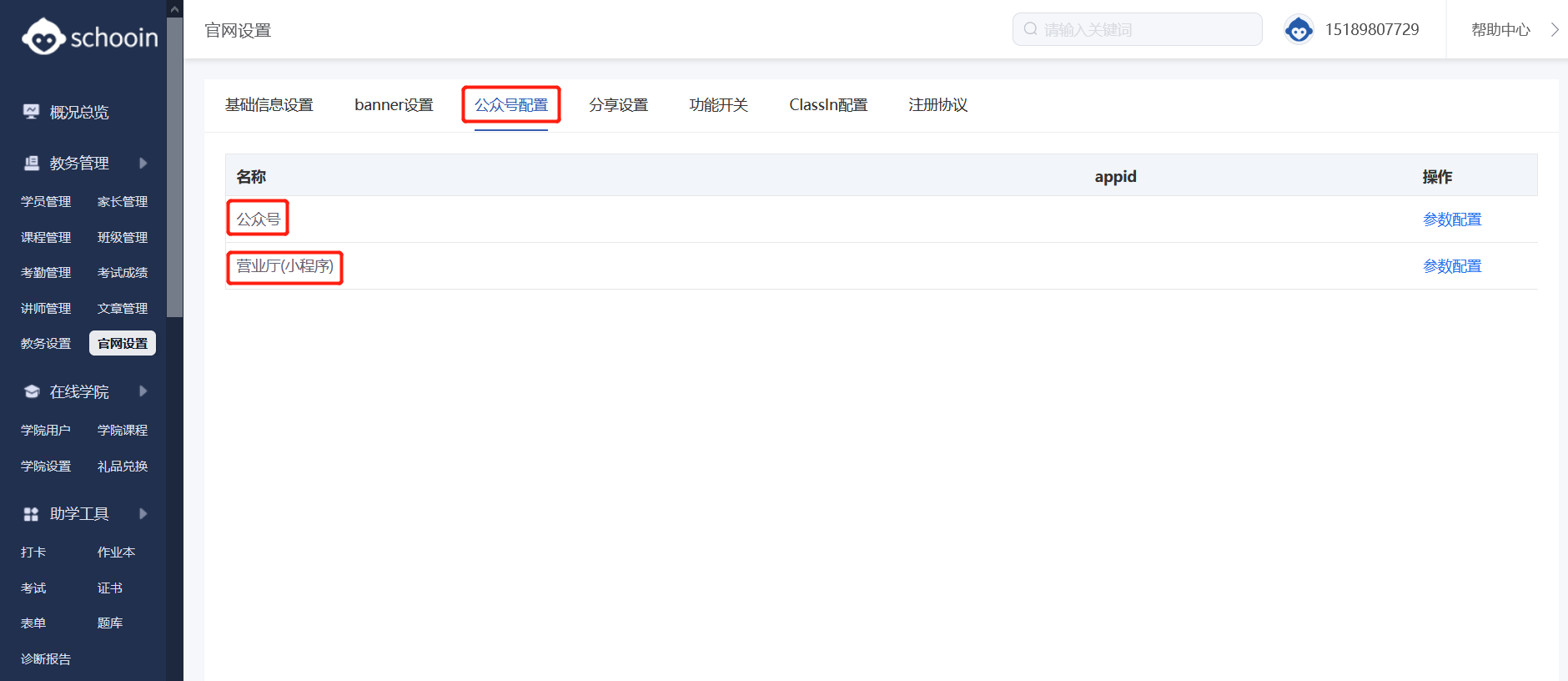
Task: Click the 助学工具 grid icon
Action: [31, 514]
